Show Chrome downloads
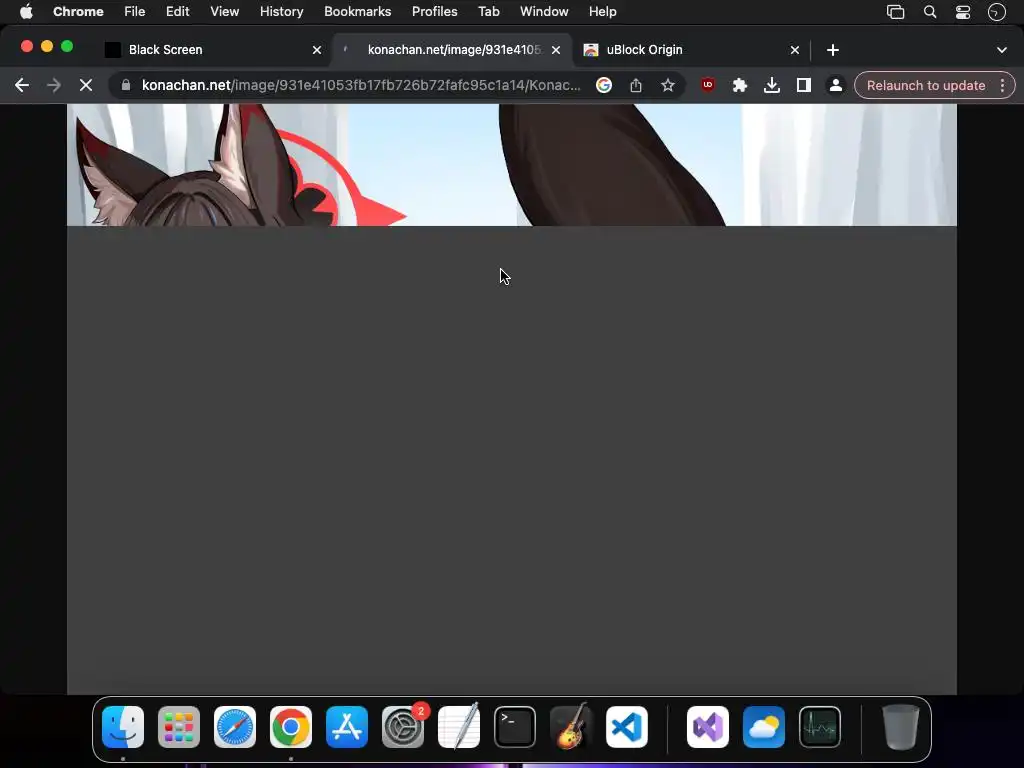 click(771, 86)
